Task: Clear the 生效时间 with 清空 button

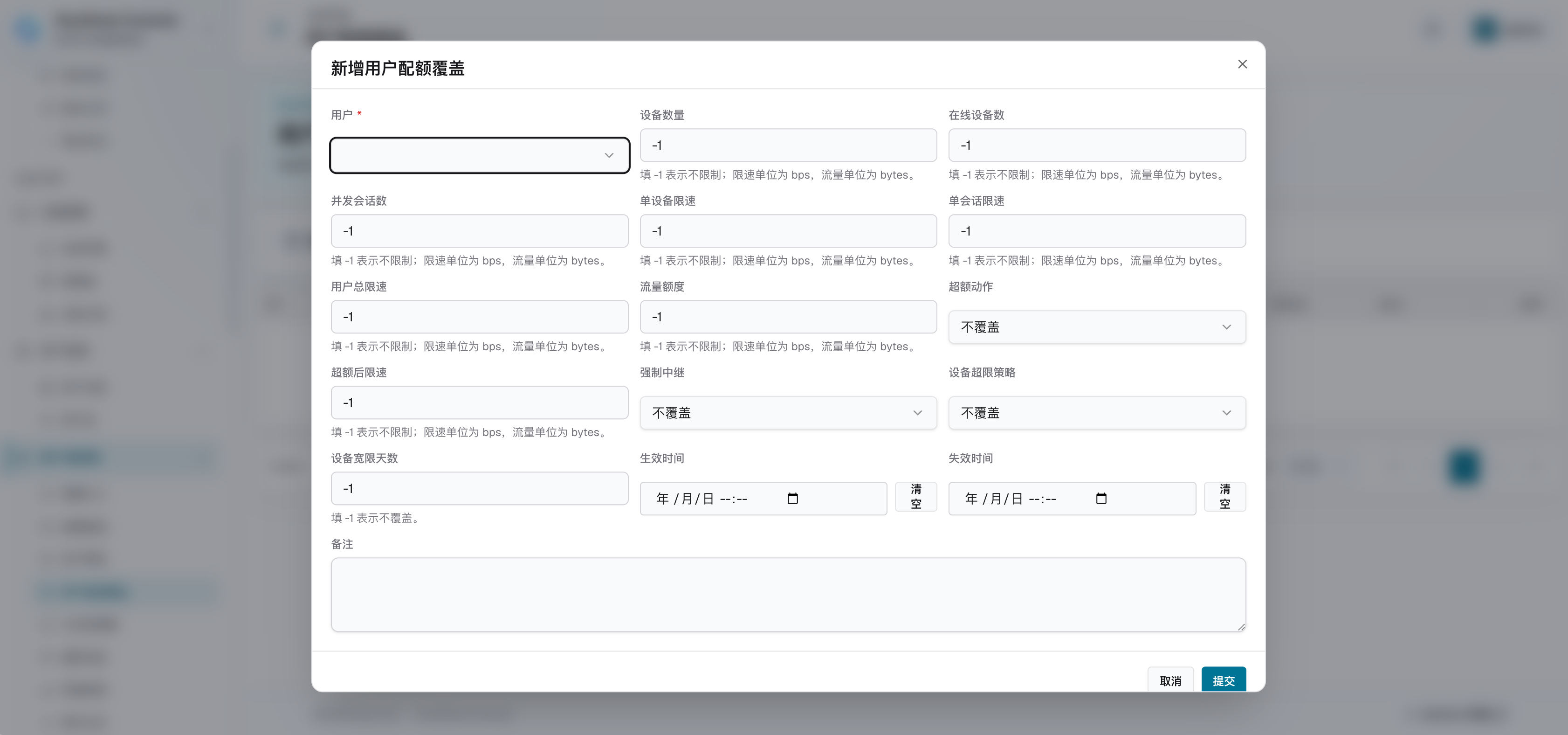Action: pos(916,497)
